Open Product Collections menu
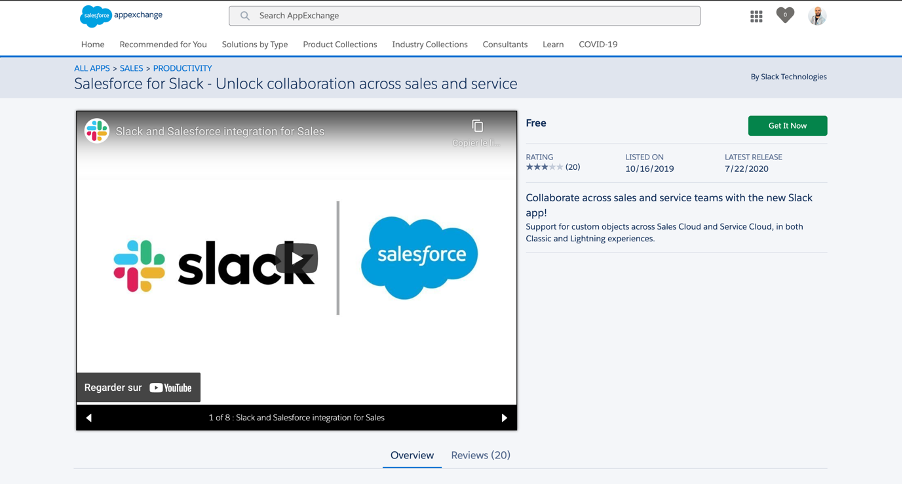The width and height of the screenshot is (902, 484). [x=340, y=44]
